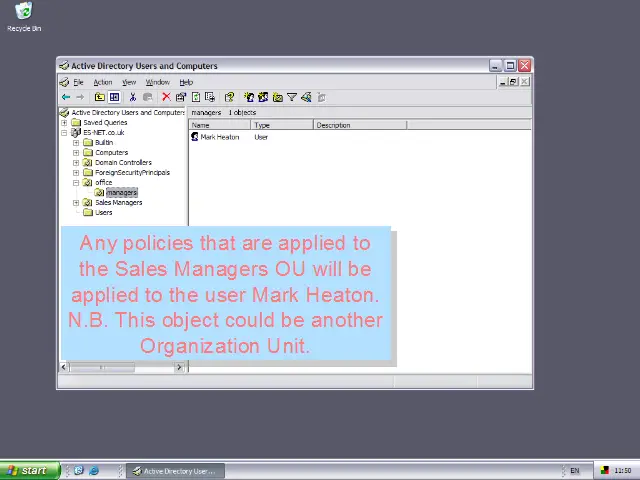Minimize the inner MMC child window

coord(503,82)
